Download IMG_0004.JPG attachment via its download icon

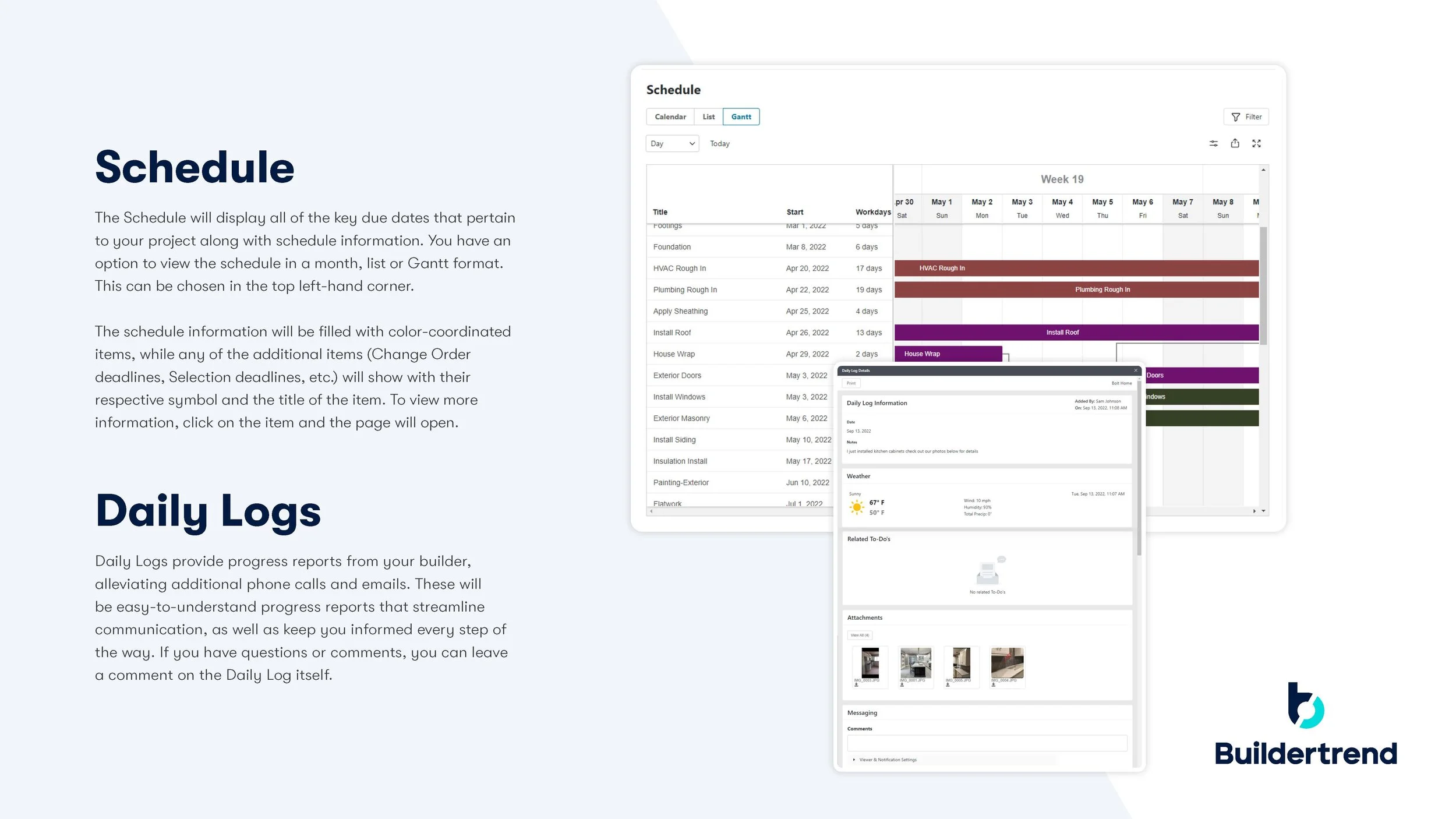(994, 685)
